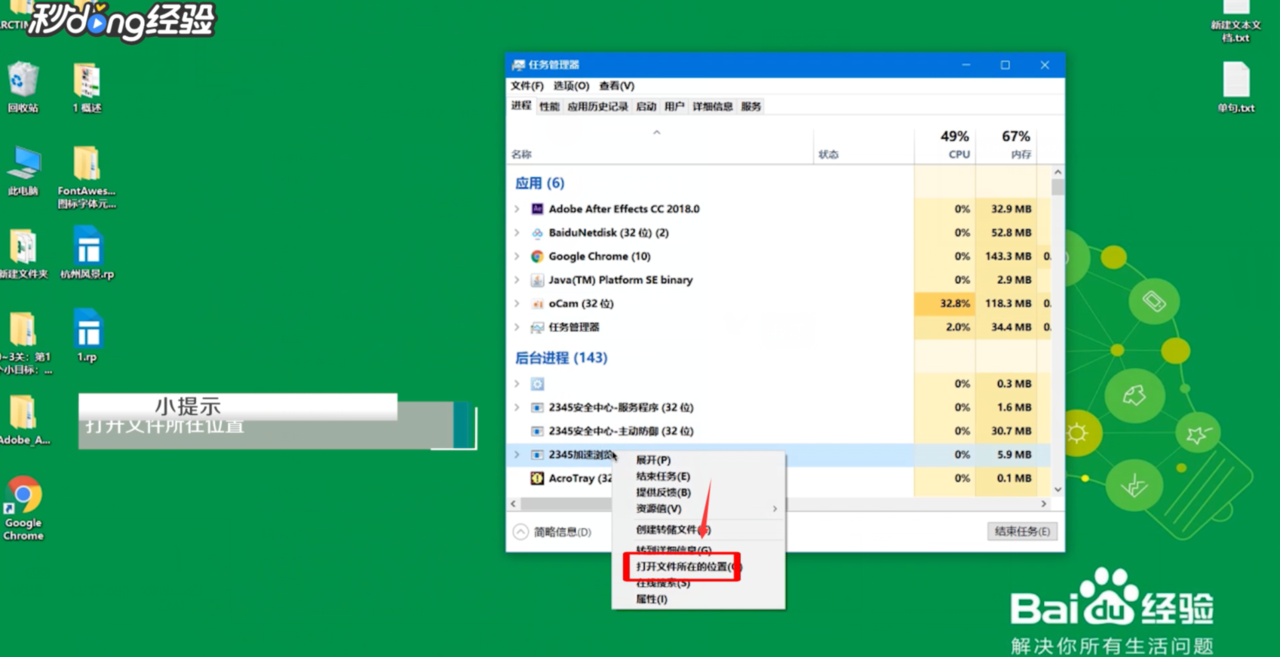Expand the Java(TM) Platform SE binary row
The width and height of the screenshot is (1280, 657).
pyautogui.click(x=517, y=280)
